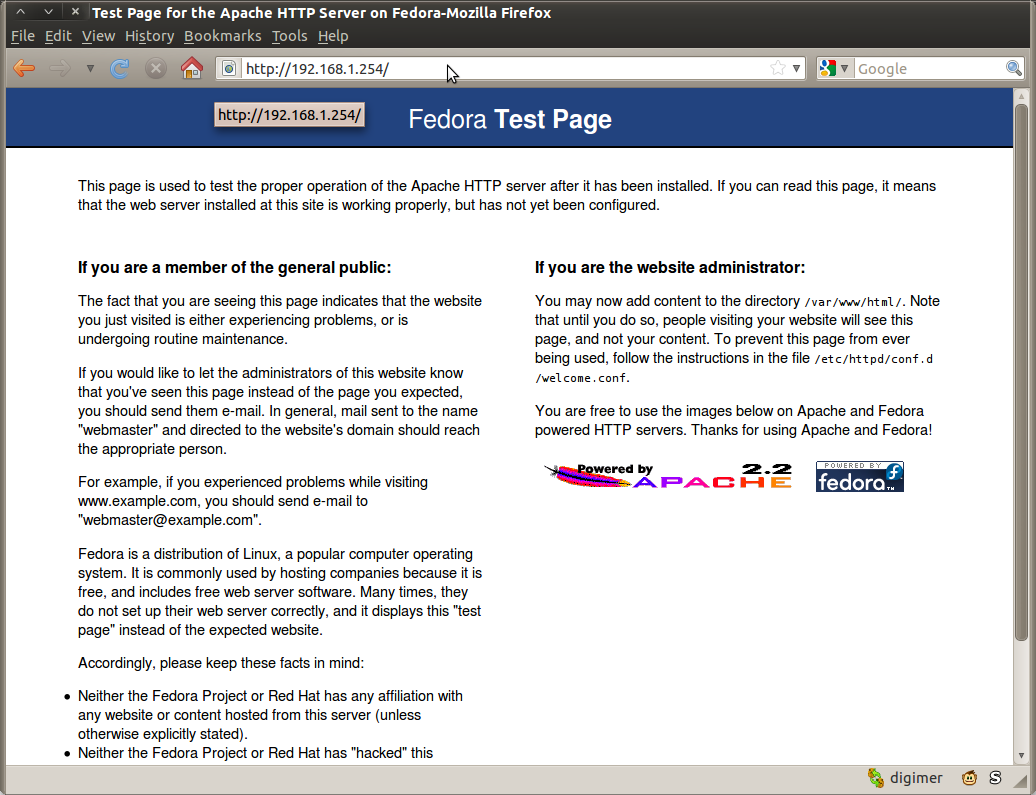Screen dimensions: 1036x795
Task: Click the scrollbar down arrow
Action: (1021, 755)
